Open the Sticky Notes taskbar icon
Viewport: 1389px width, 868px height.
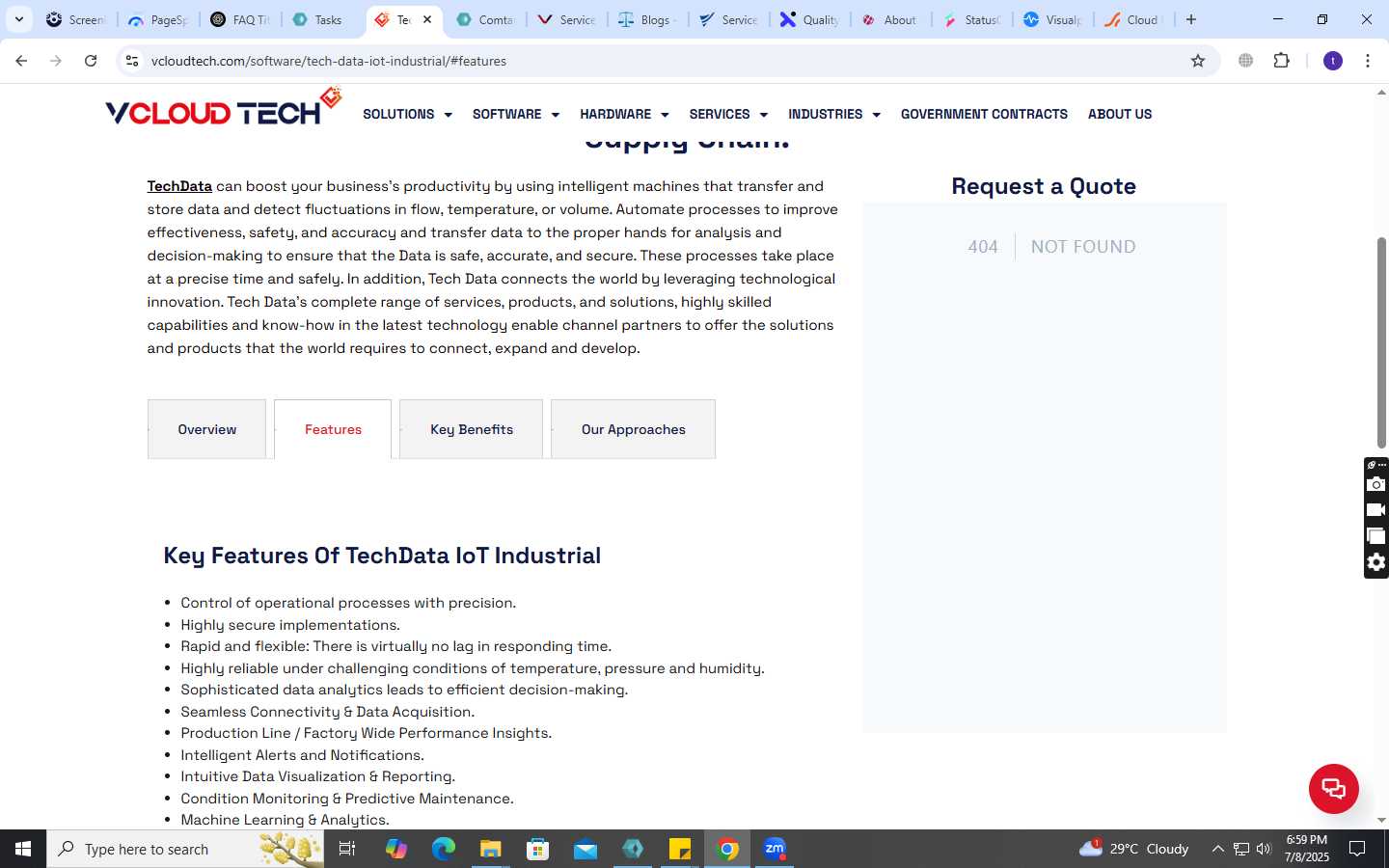tap(680, 849)
